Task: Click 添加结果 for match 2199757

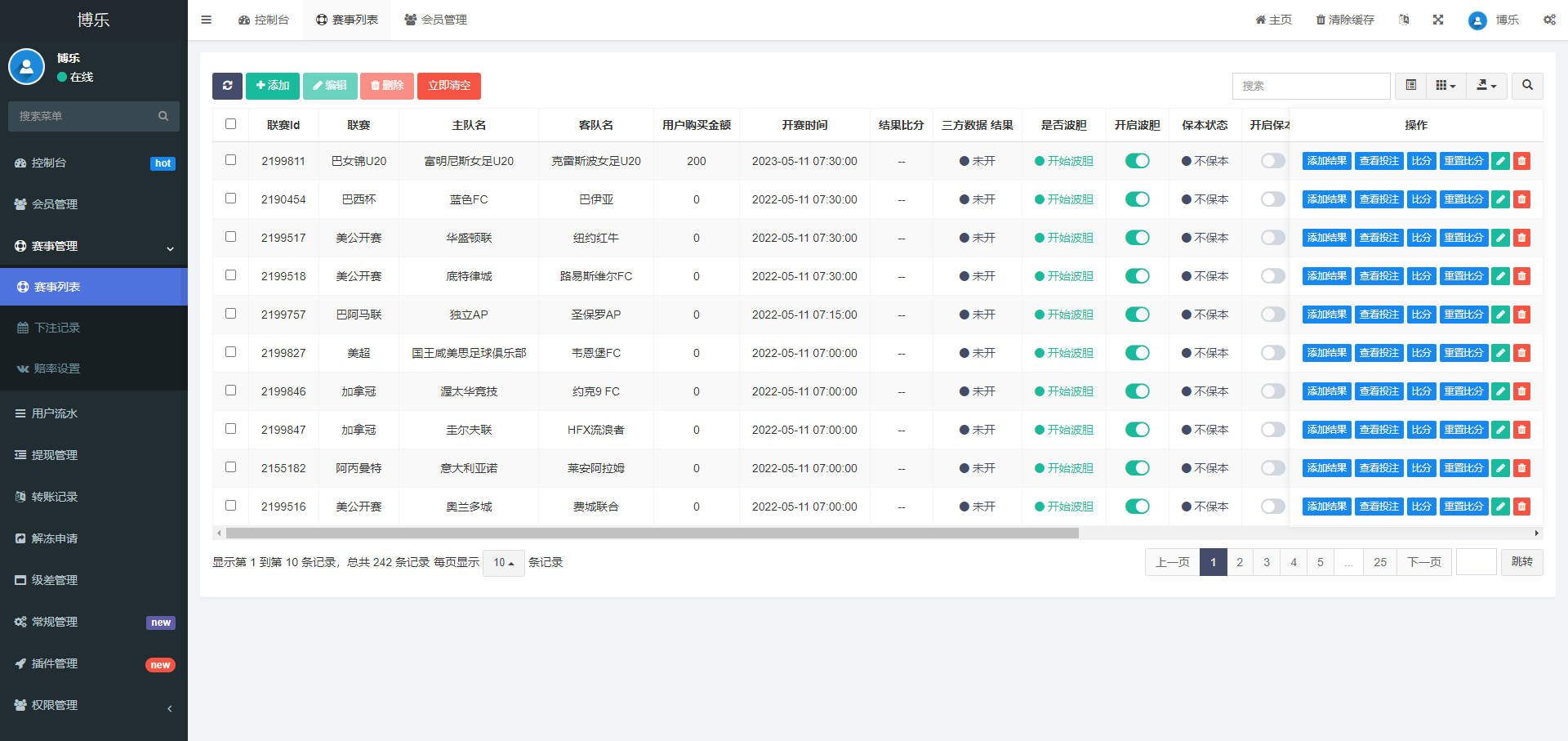Action: pos(1326,315)
